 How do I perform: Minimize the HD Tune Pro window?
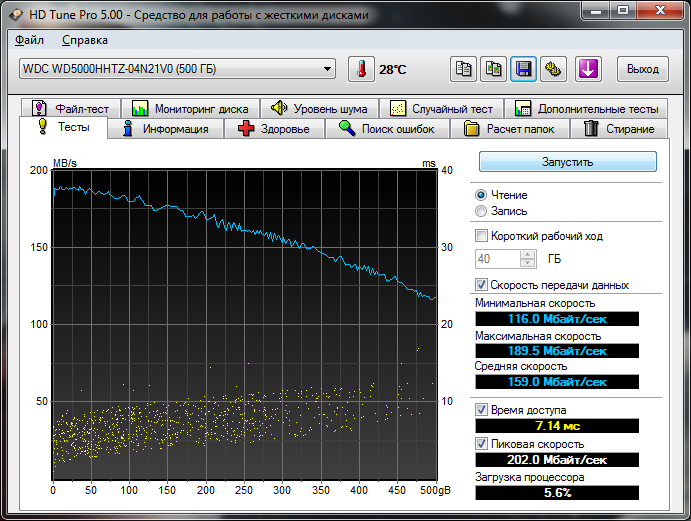coord(596,11)
